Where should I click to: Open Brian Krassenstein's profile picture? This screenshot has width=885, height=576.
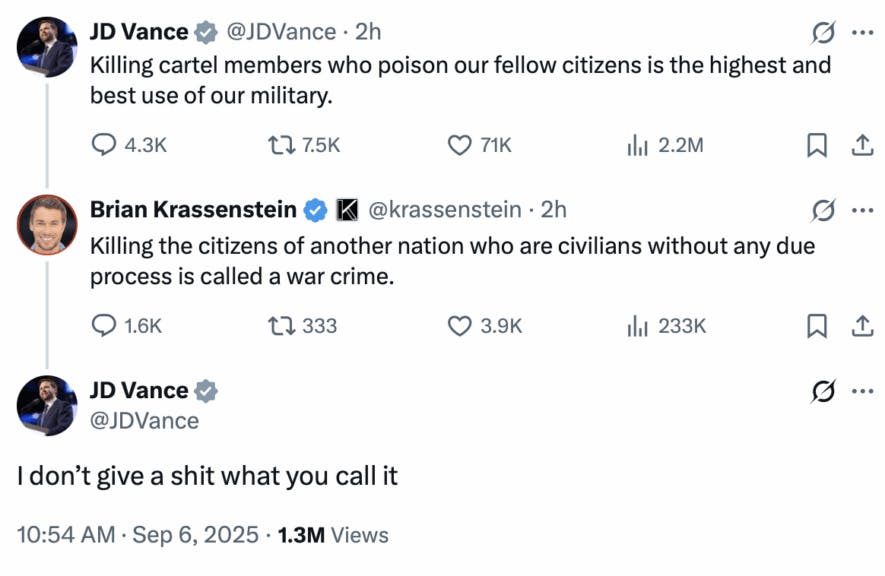[47, 225]
